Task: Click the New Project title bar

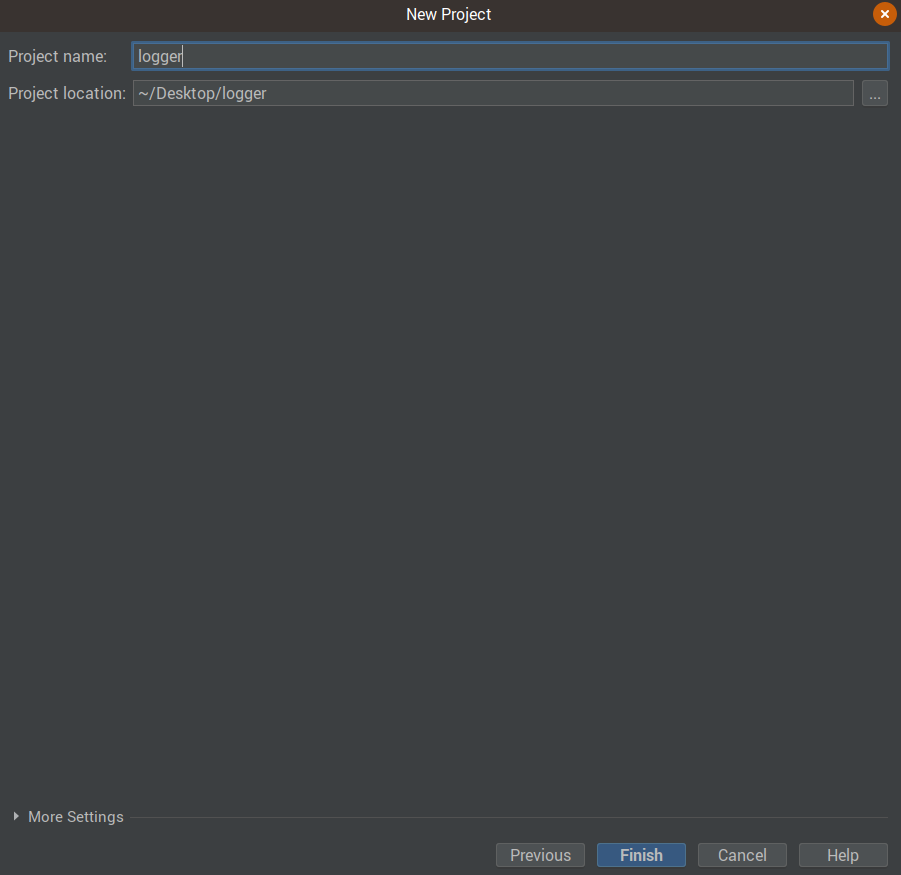Action: pyautogui.click(x=448, y=14)
